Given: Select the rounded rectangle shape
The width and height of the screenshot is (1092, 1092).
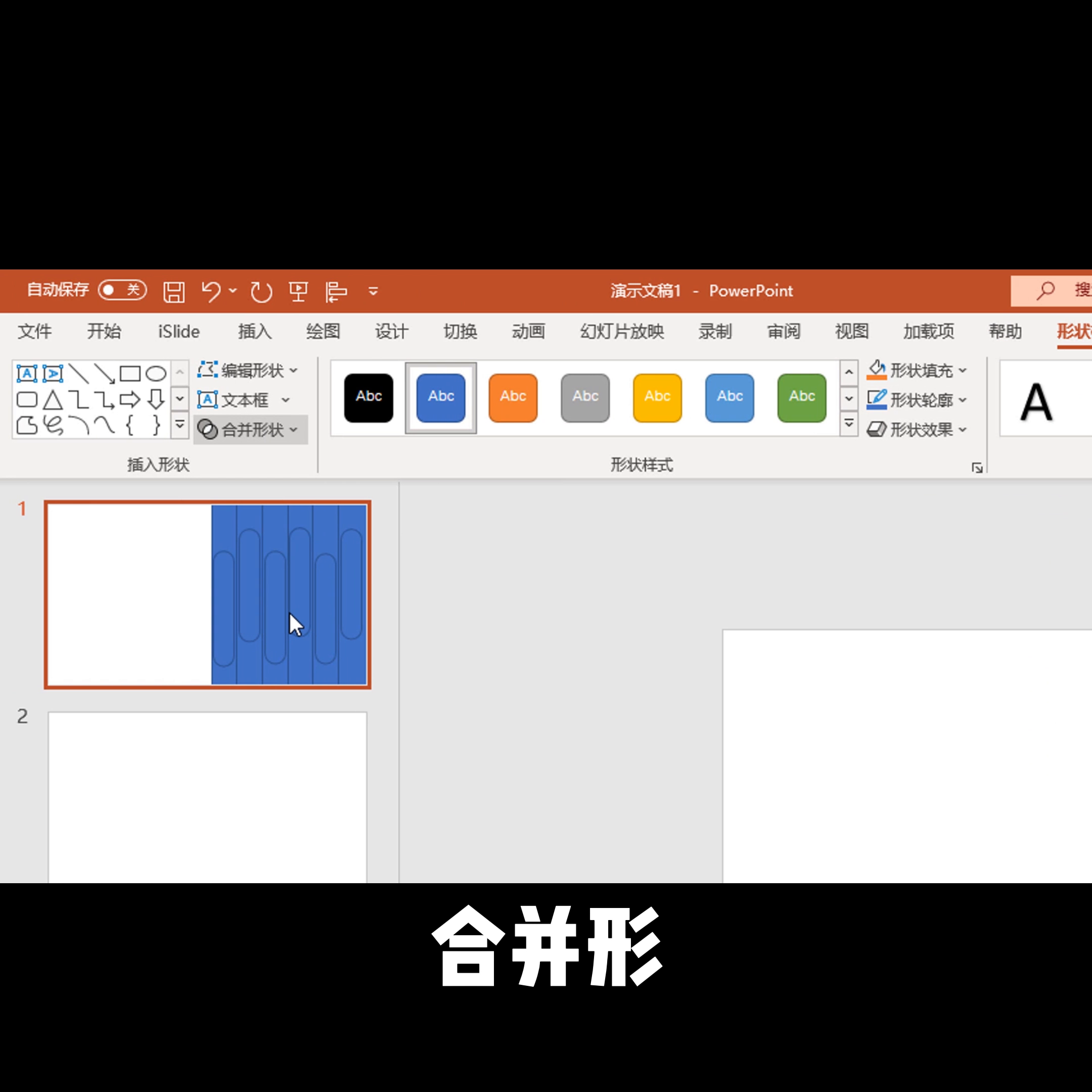Looking at the screenshot, I should click(x=27, y=399).
